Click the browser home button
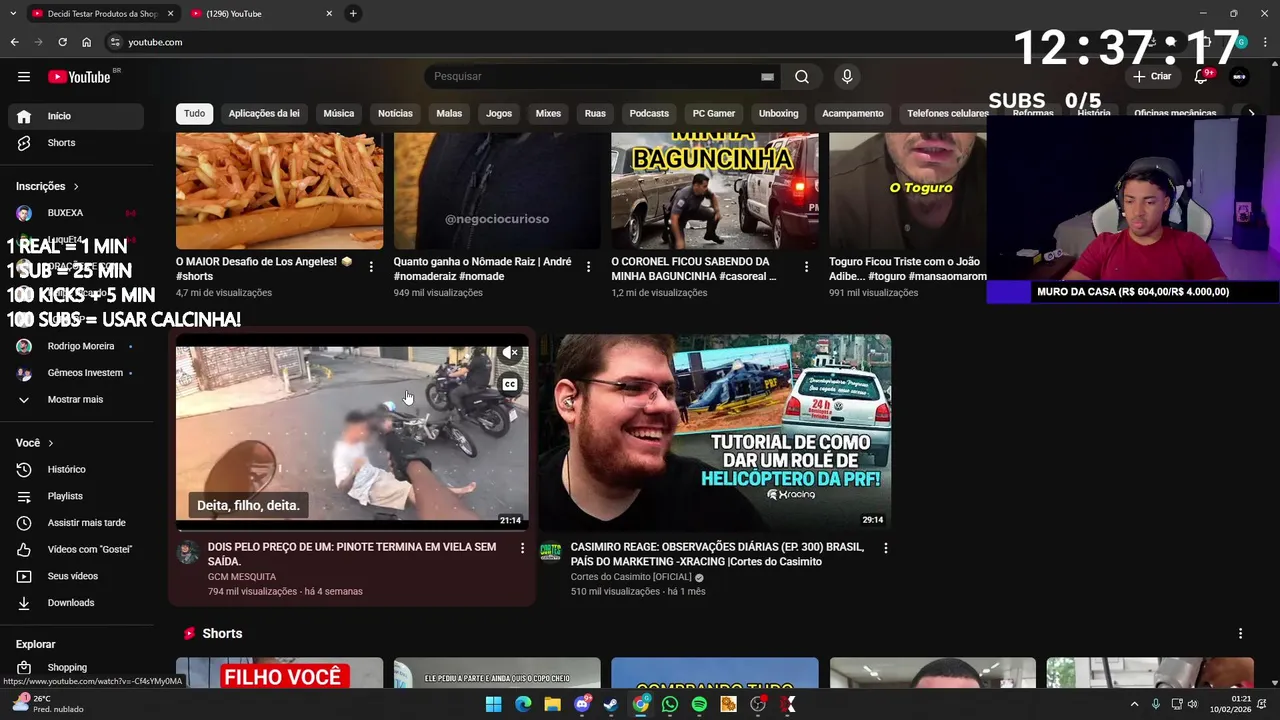The width and height of the screenshot is (1280, 720). click(87, 42)
